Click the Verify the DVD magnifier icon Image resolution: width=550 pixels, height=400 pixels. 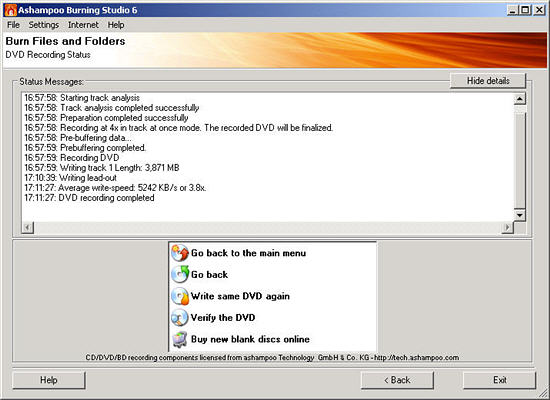(x=180, y=318)
